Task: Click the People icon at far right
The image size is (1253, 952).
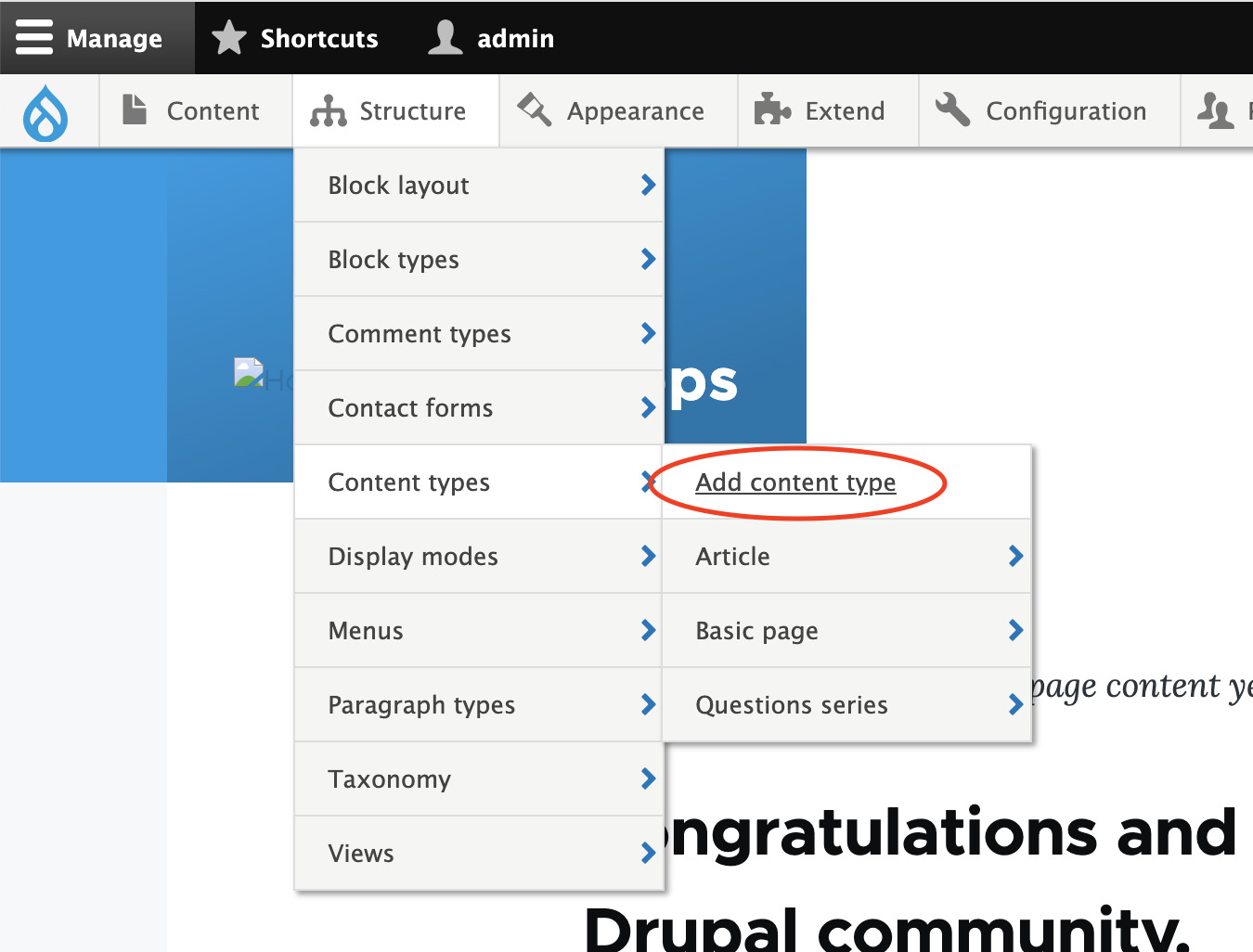Action: pyautogui.click(x=1217, y=109)
